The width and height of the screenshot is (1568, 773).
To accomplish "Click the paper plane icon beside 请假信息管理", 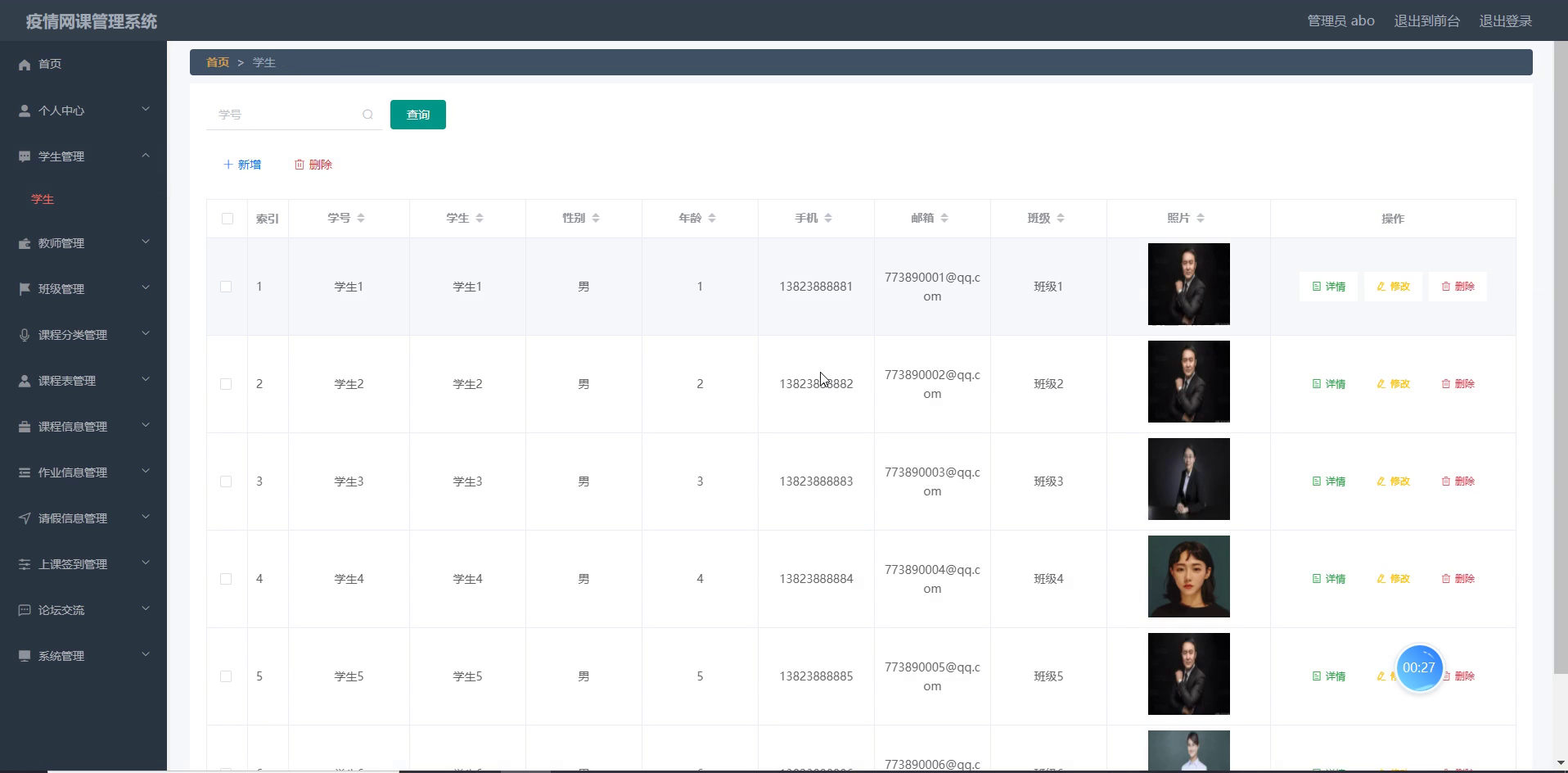I will [25, 518].
